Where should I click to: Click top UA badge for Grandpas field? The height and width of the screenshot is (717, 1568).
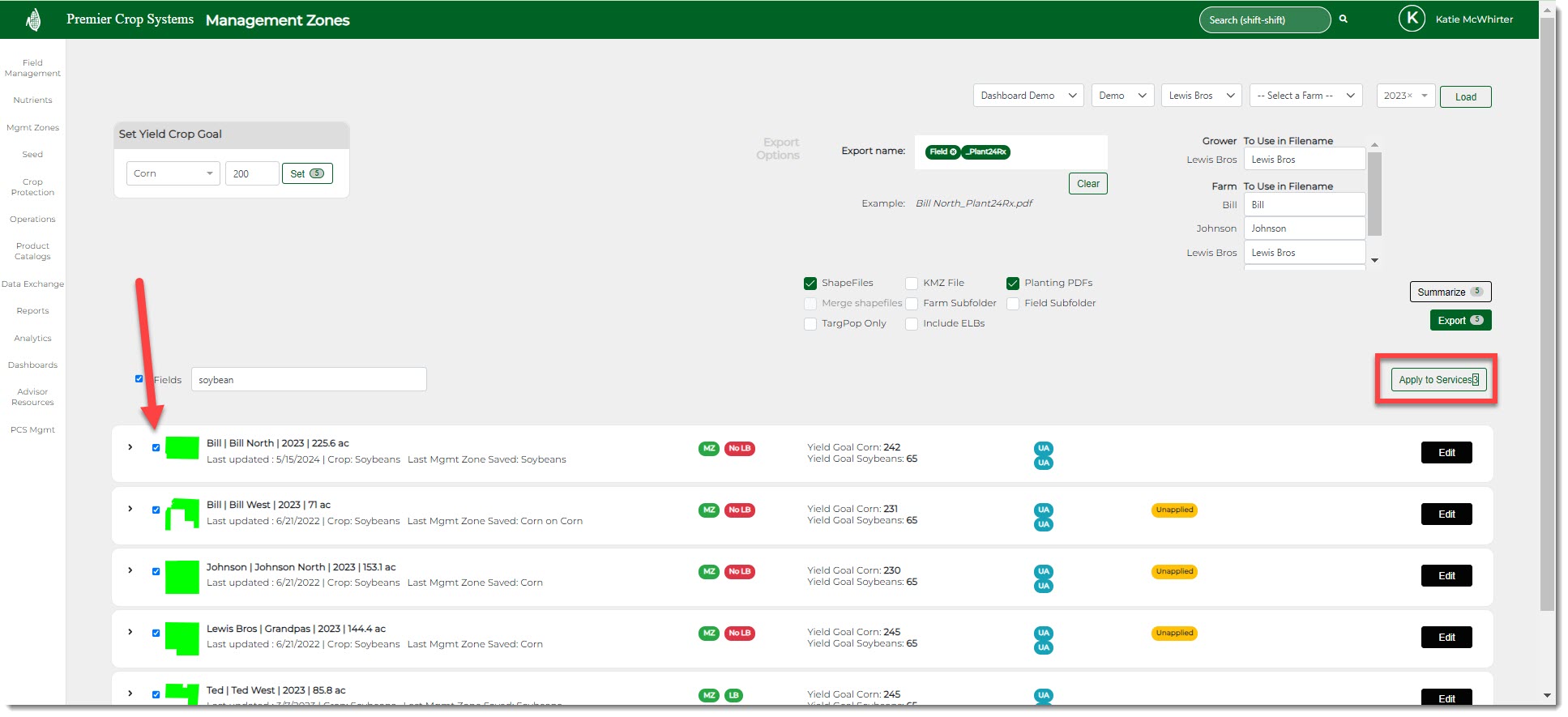[1043, 633]
